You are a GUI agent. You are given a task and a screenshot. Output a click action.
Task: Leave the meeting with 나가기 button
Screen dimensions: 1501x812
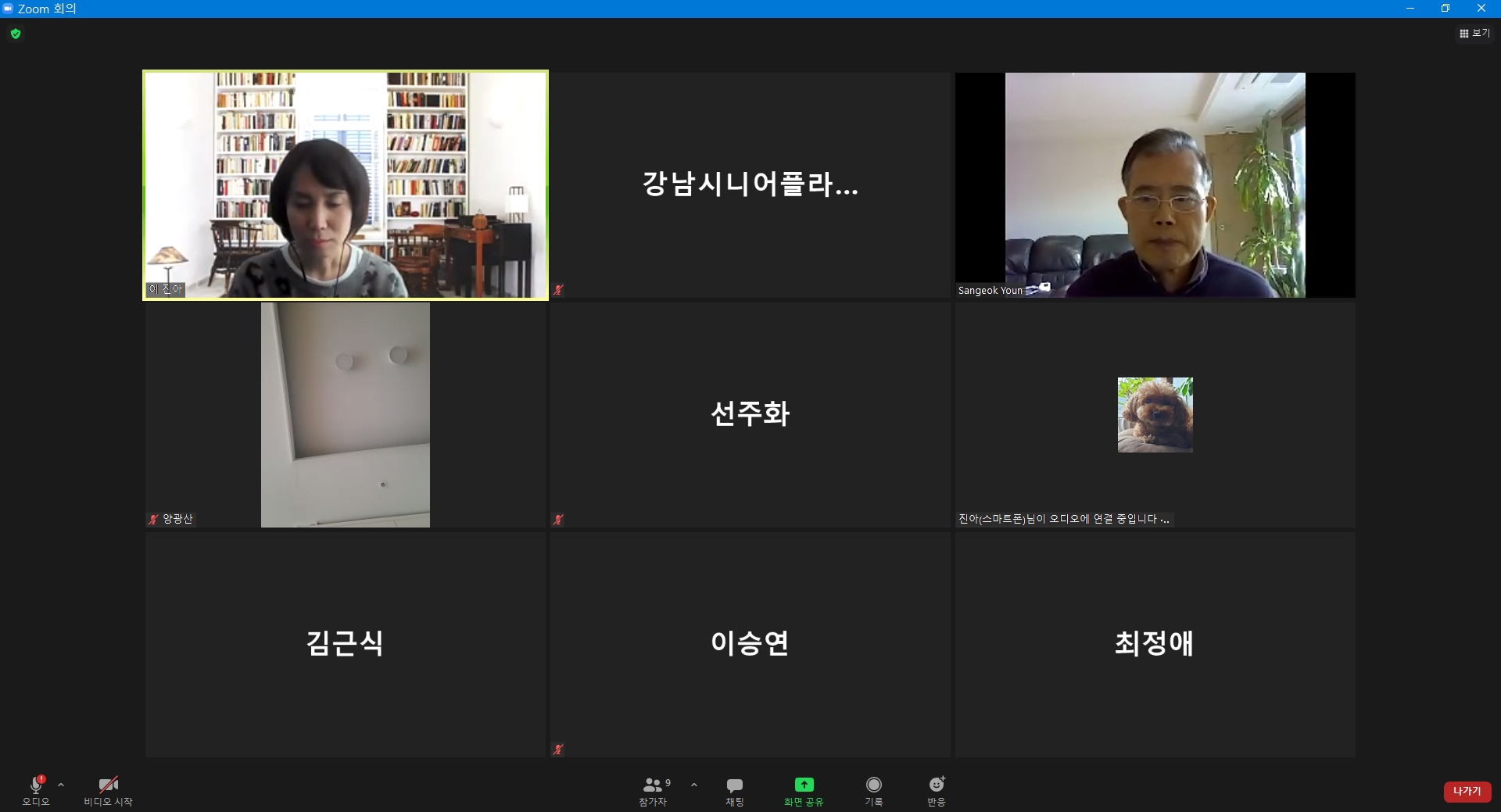tap(1467, 792)
